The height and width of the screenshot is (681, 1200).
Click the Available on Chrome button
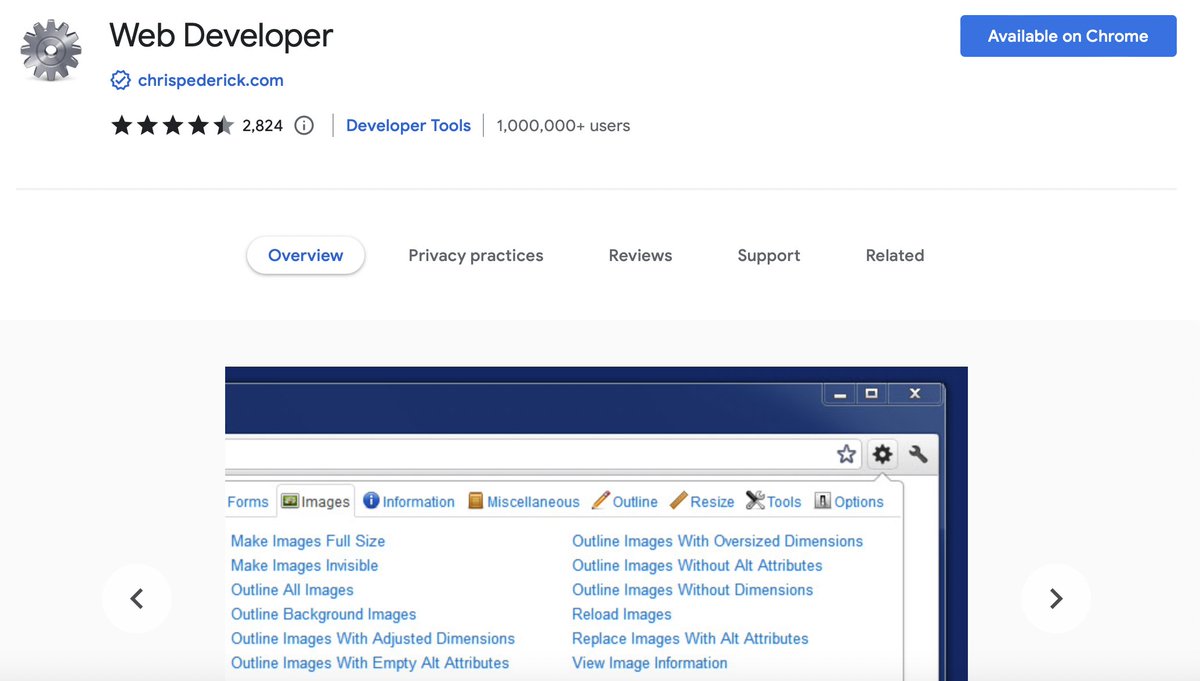click(x=1068, y=35)
